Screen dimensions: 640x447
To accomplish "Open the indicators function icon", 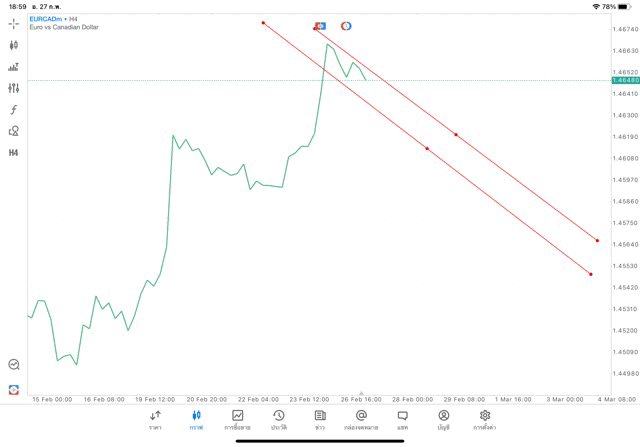I will coord(14,109).
